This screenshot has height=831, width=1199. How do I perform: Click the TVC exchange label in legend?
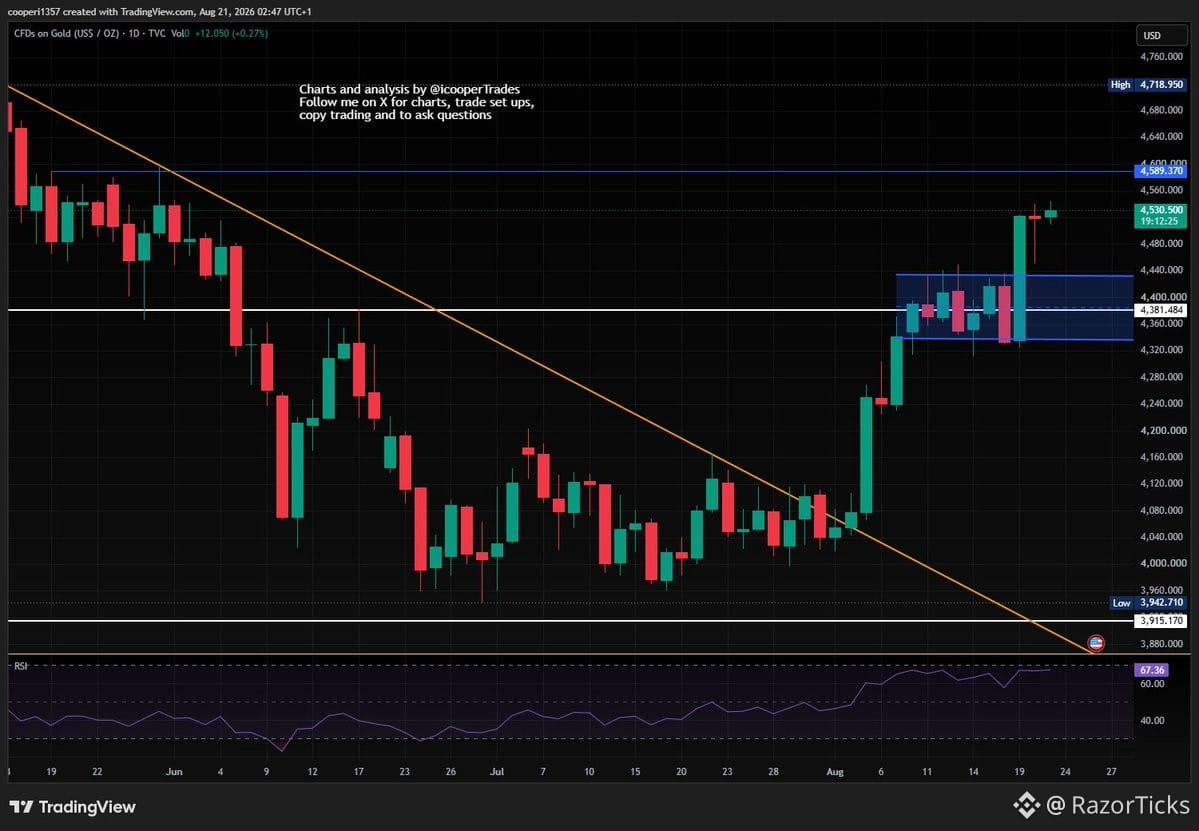pyautogui.click(x=157, y=34)
